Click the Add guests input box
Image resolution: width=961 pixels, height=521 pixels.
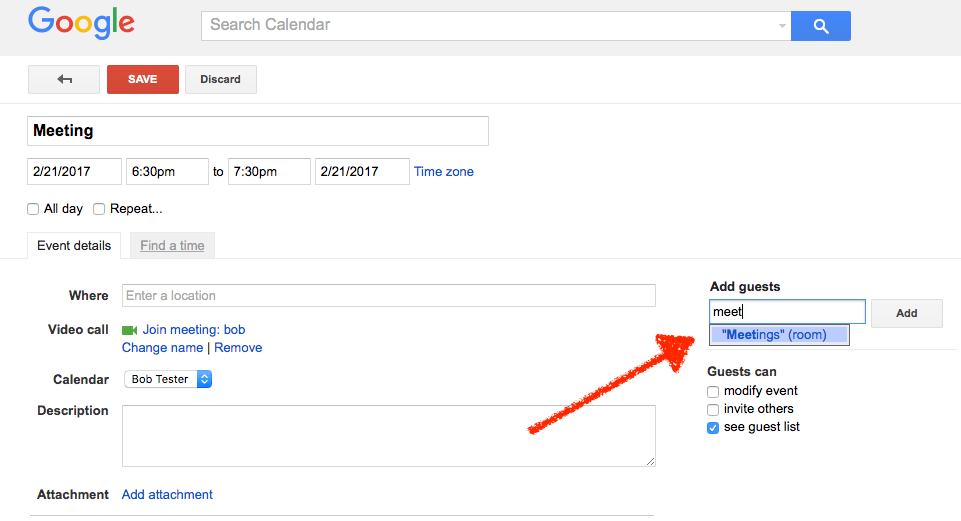click(x=788, y=311)
